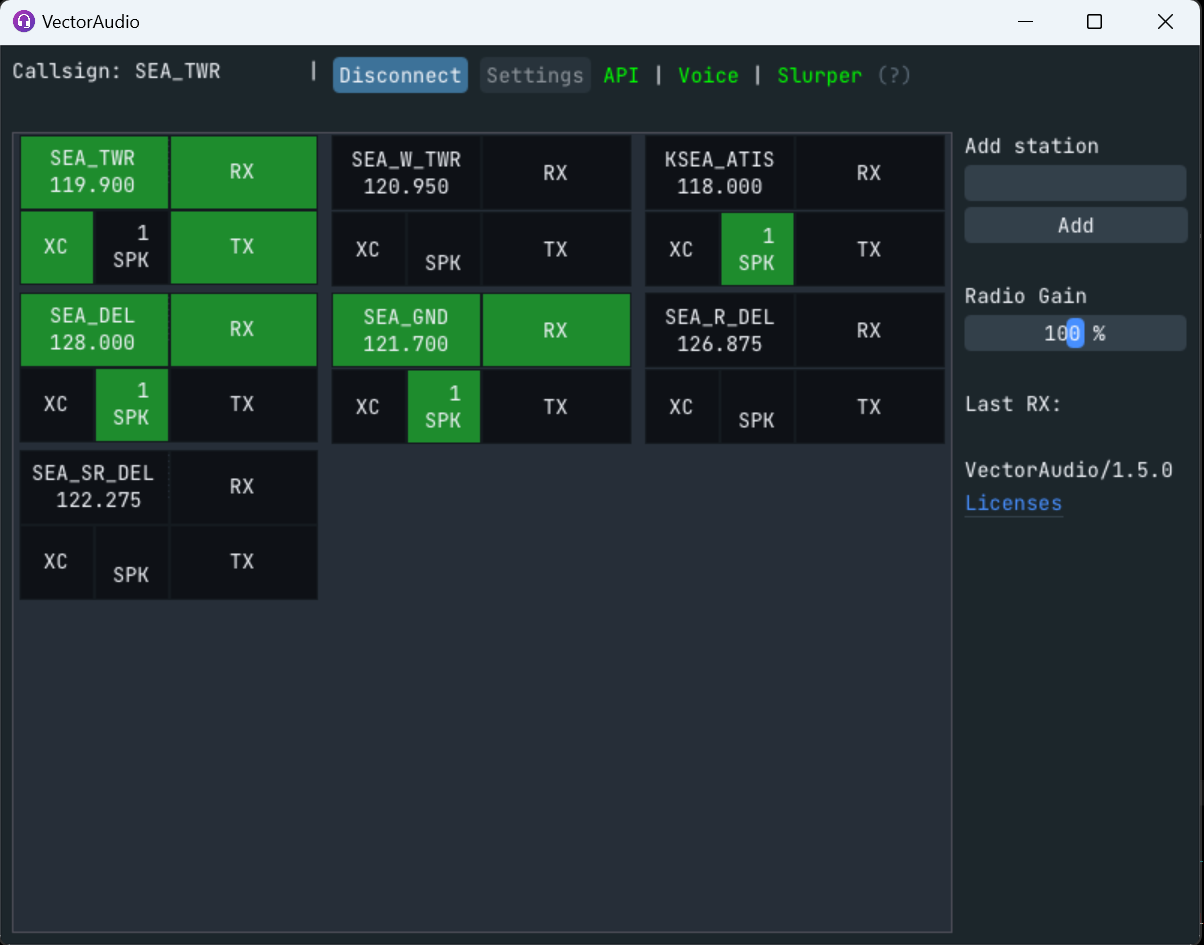Enable RX on SEA_SR_DEL station

[243, 486]
